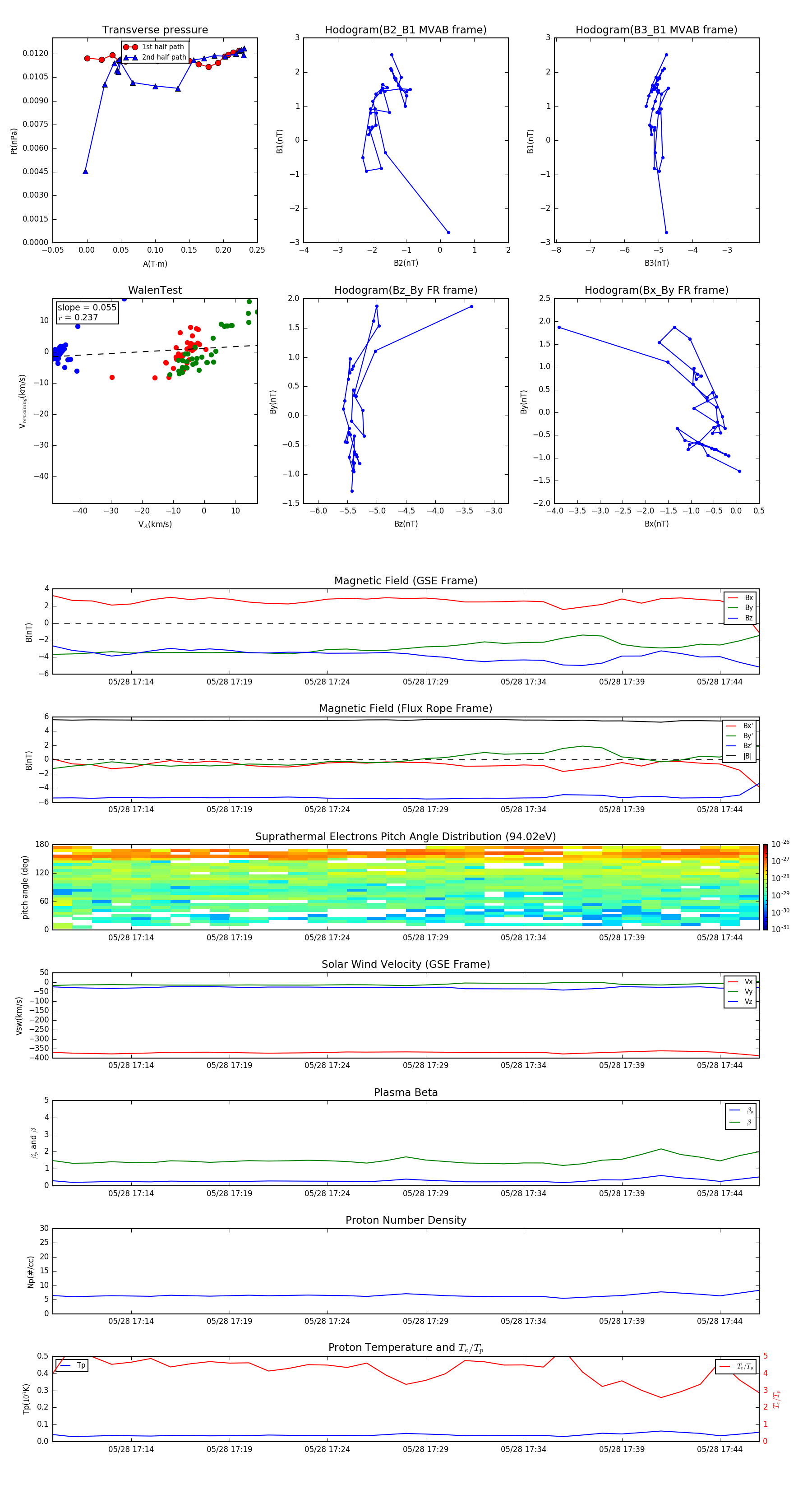Viewport: 812px width, 1489px height.
Task: Click the 'r = 0.237' annotation
Action: [78, 317]
